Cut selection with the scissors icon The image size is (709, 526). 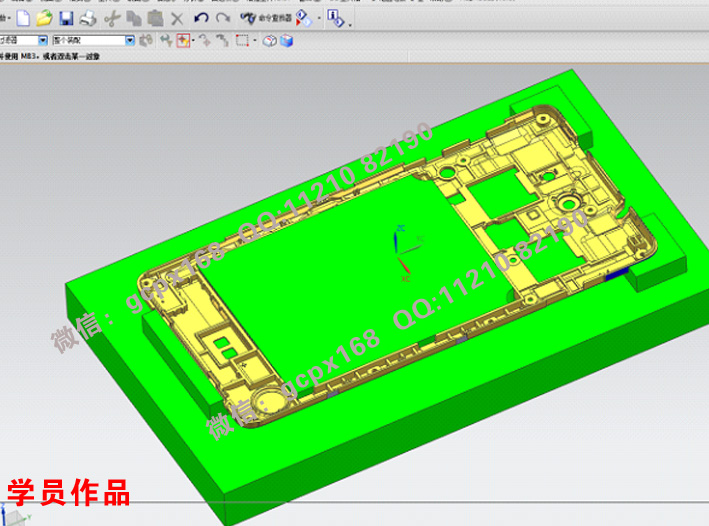pos(112,18)
